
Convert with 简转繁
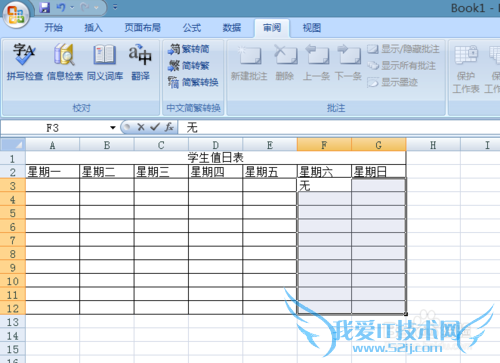click(189, 66)
